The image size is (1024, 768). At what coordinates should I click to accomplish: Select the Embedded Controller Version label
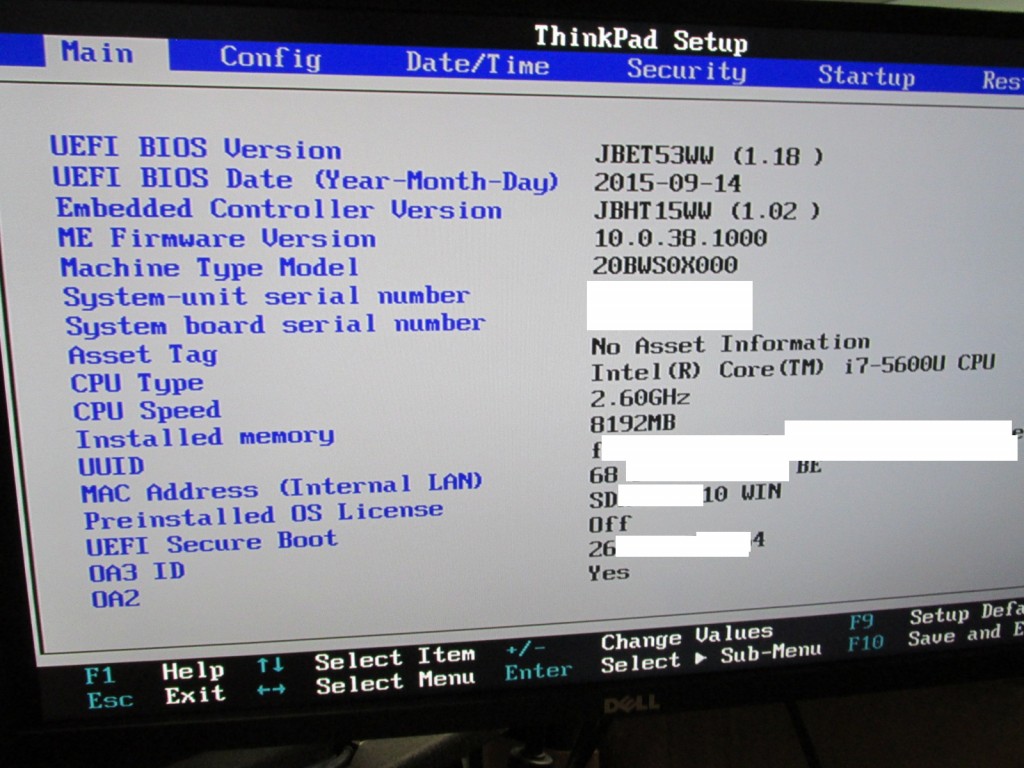279,209
